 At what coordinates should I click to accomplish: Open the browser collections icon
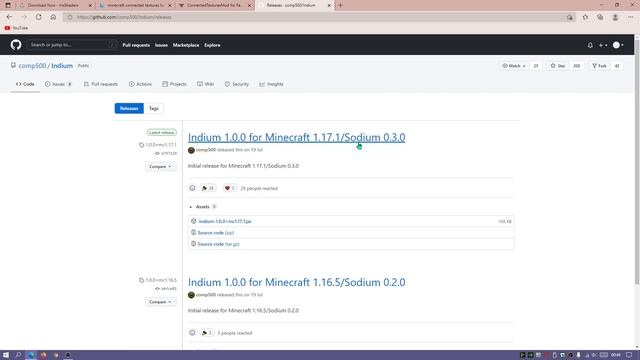click(x=600, y=17)
